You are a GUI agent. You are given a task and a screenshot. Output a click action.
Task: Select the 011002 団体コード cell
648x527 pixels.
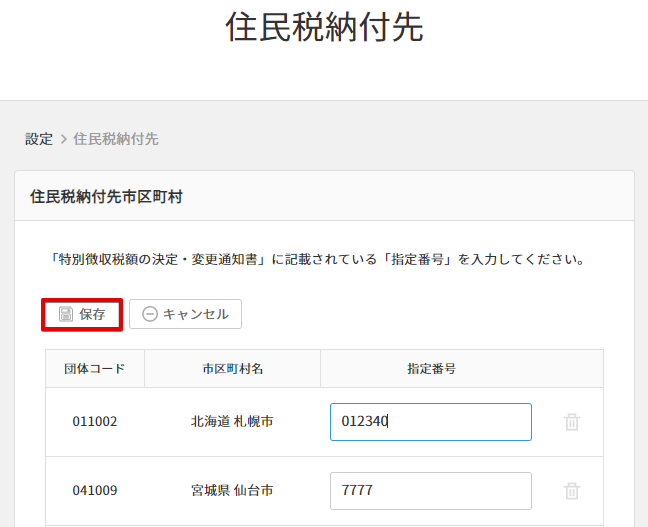pyautogui.click(x=95, y=422)
